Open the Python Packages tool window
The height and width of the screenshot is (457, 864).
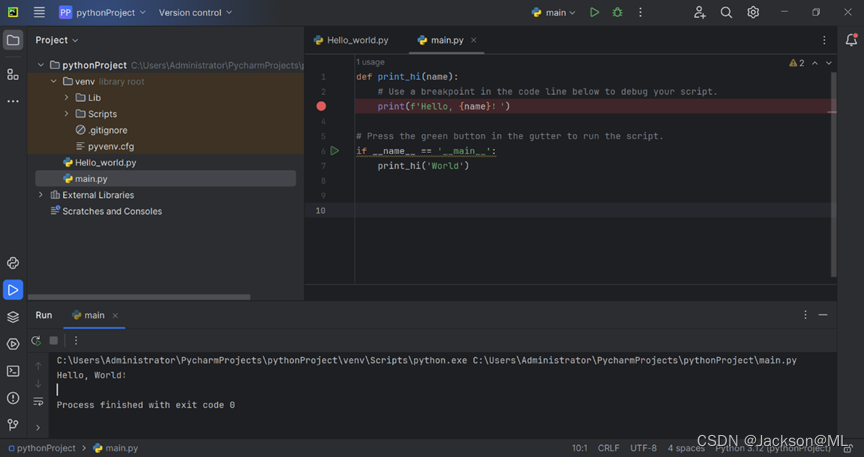point(13,317)
